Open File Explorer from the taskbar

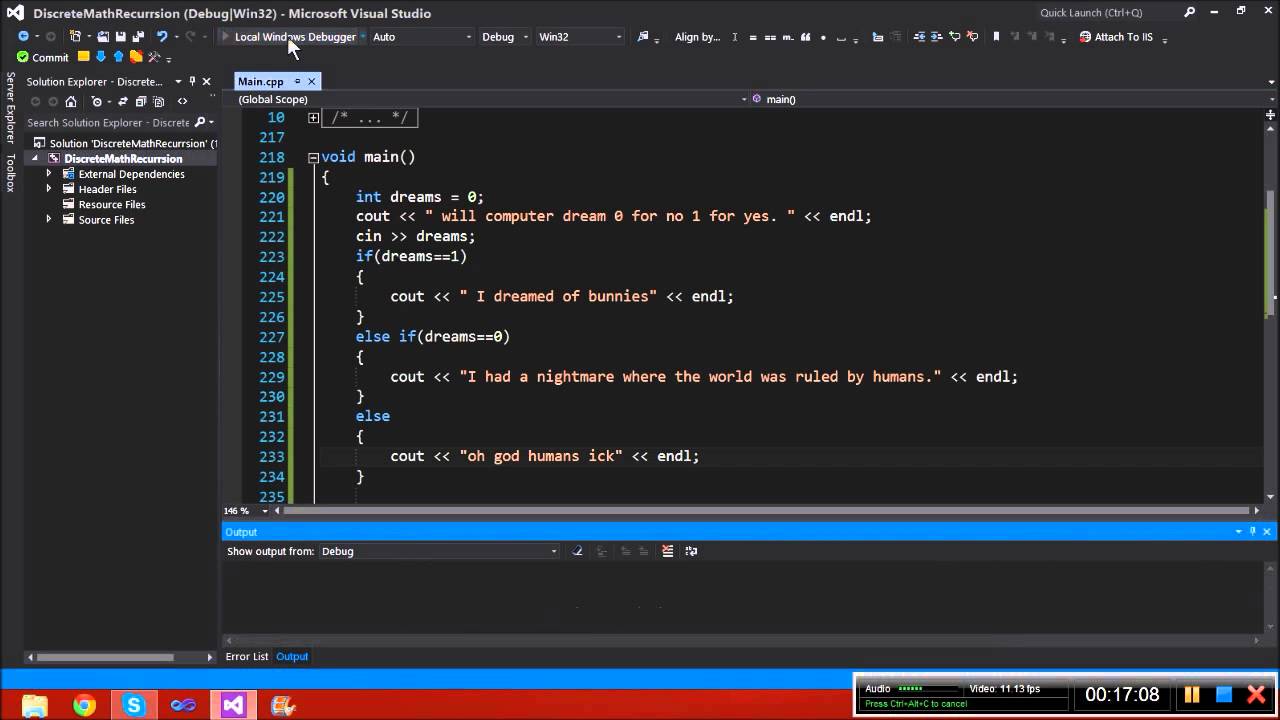click(x=35, y=705)
